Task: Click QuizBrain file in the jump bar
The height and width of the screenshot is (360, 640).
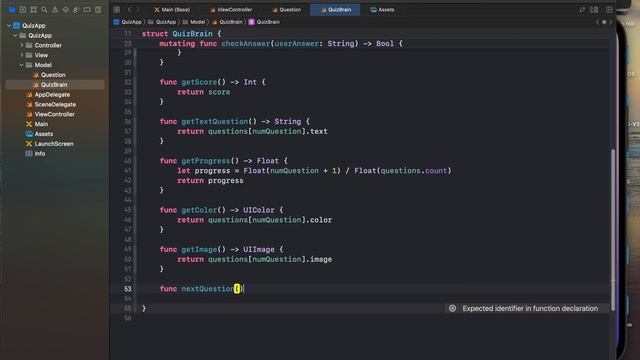Action: coord(227,22)
